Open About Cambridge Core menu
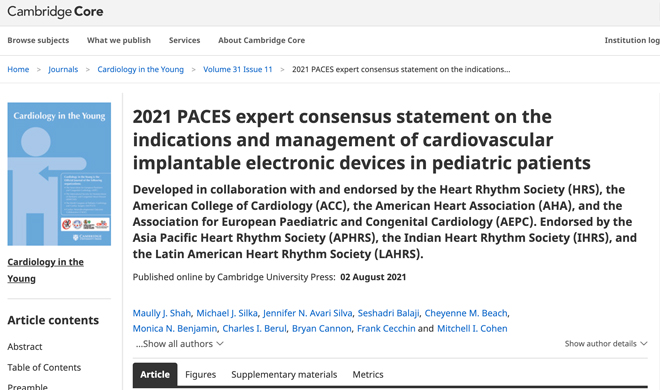The width and height of the screenshot is (660, 390). (x=261, y=40)
